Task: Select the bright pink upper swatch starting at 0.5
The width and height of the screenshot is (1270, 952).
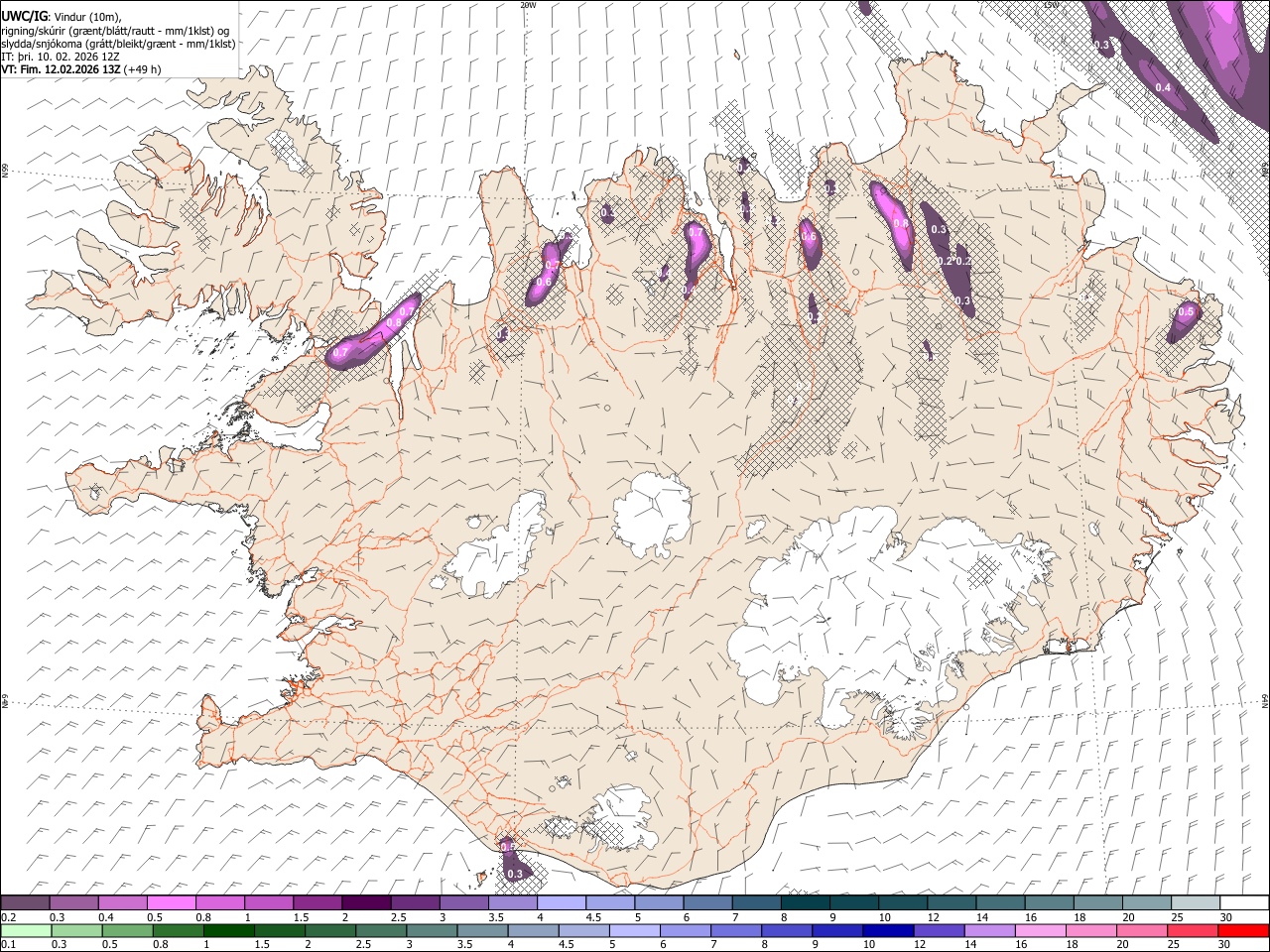Action: pyautogui.click(x=172, y=903)
